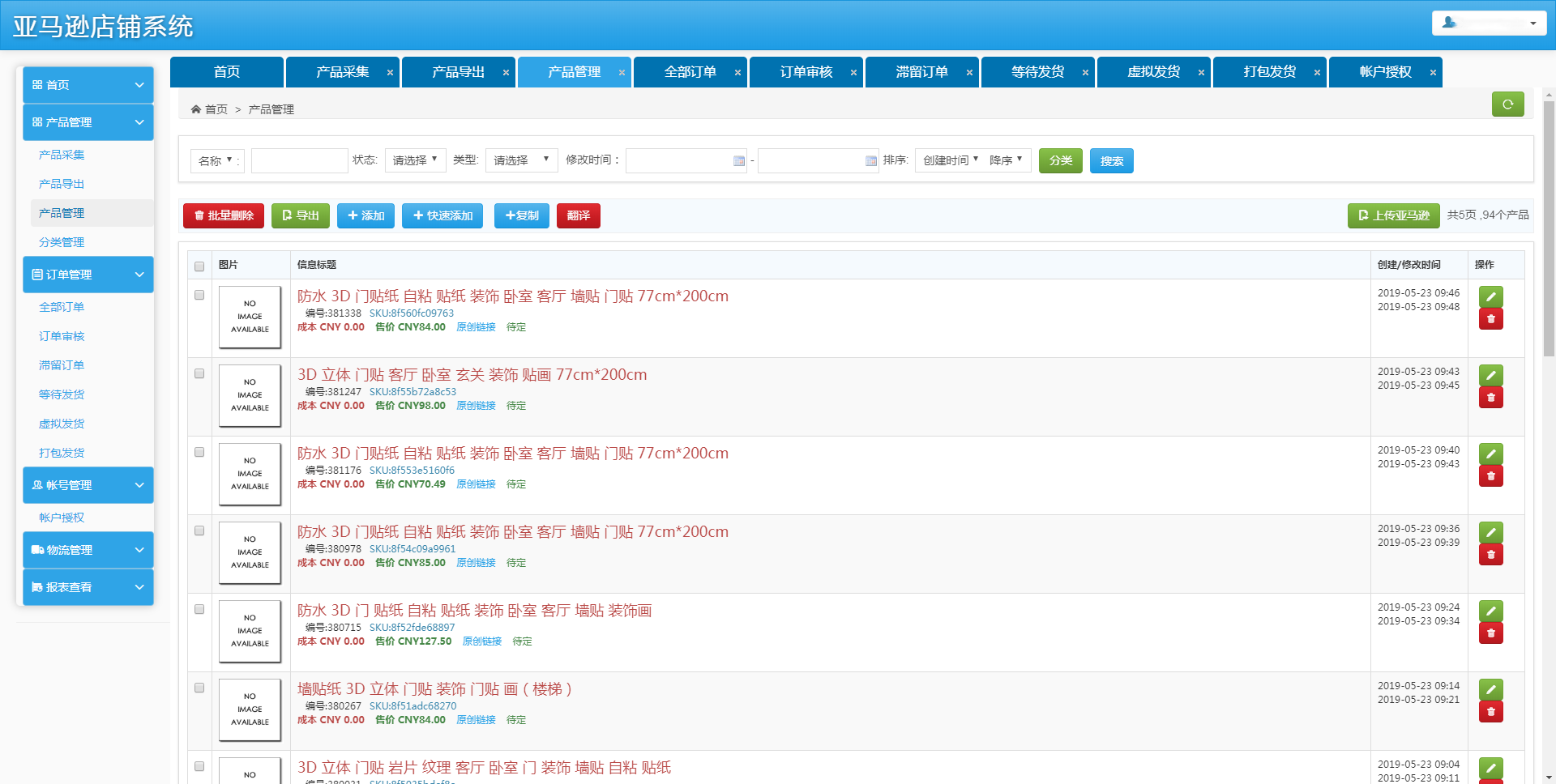
Task: Open the 降序 sort order dropdown
Action: coord(1006,160)
